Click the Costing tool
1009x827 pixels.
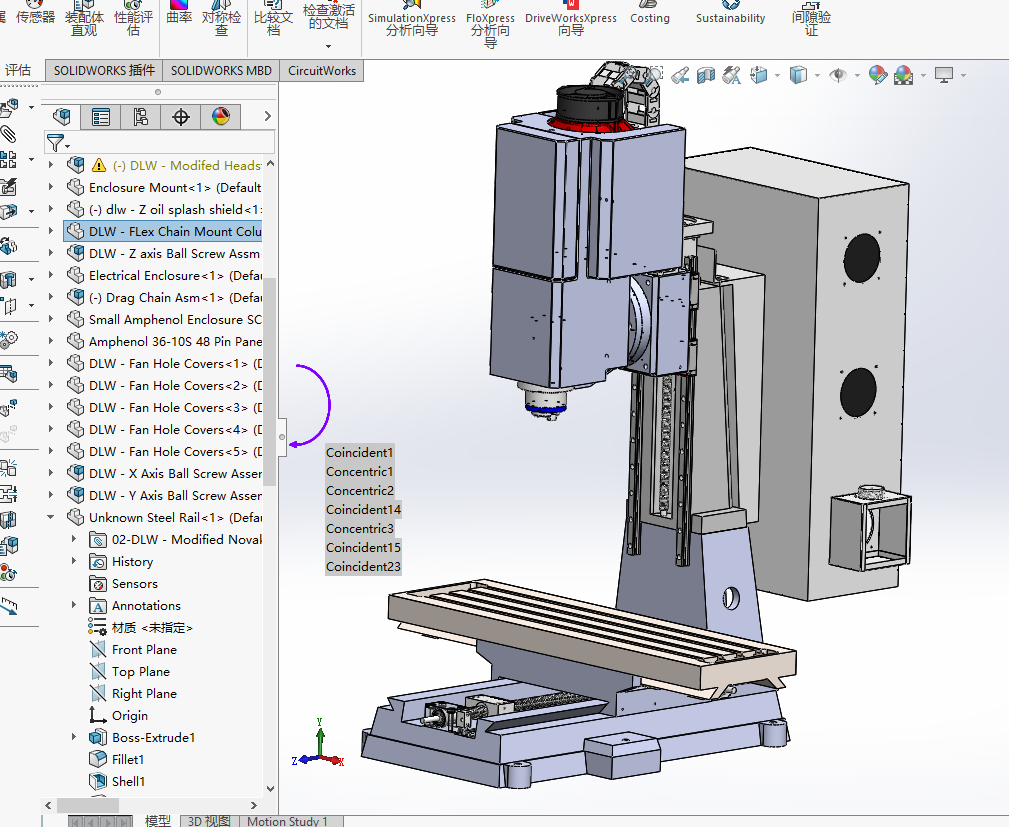pyautogui.click(x=650, y=14)
